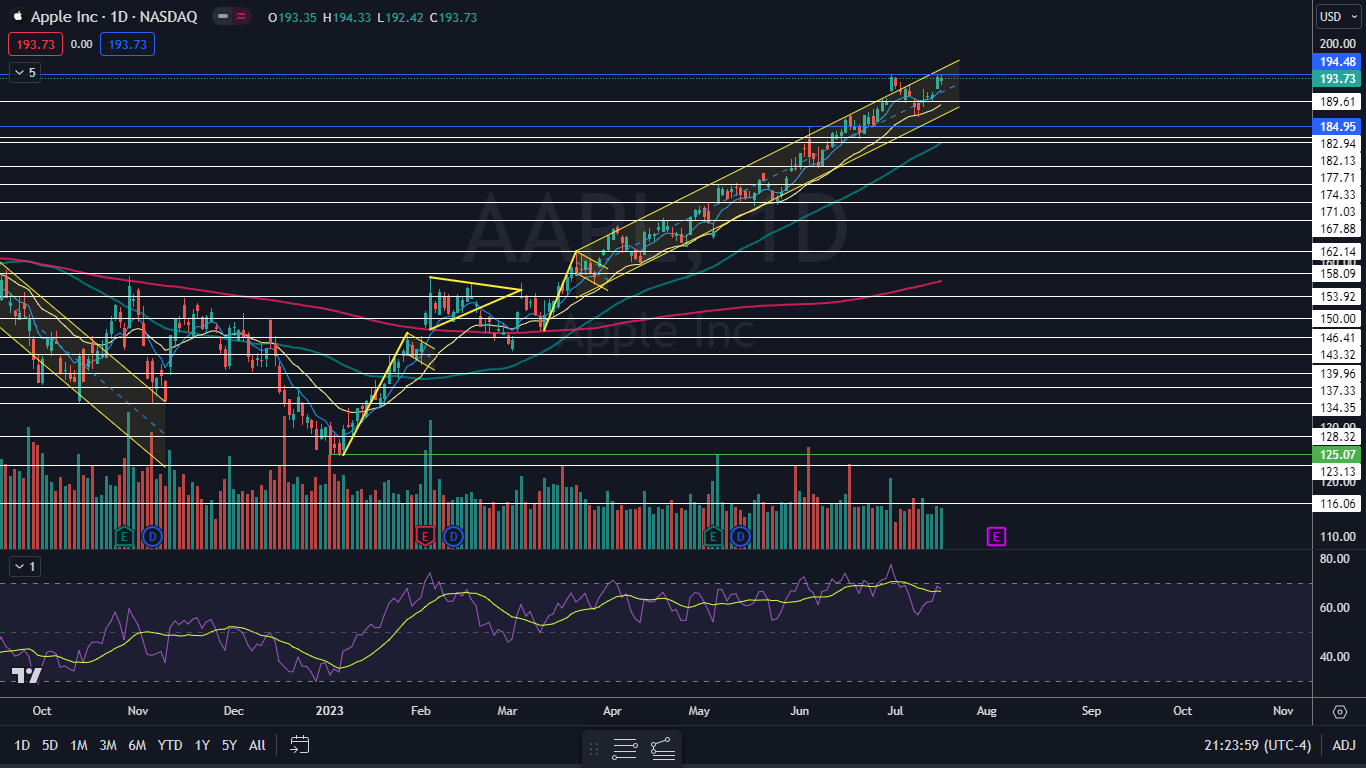Select the 6M time range
The image size is (1366, 768).
click(x=138, y=745)
